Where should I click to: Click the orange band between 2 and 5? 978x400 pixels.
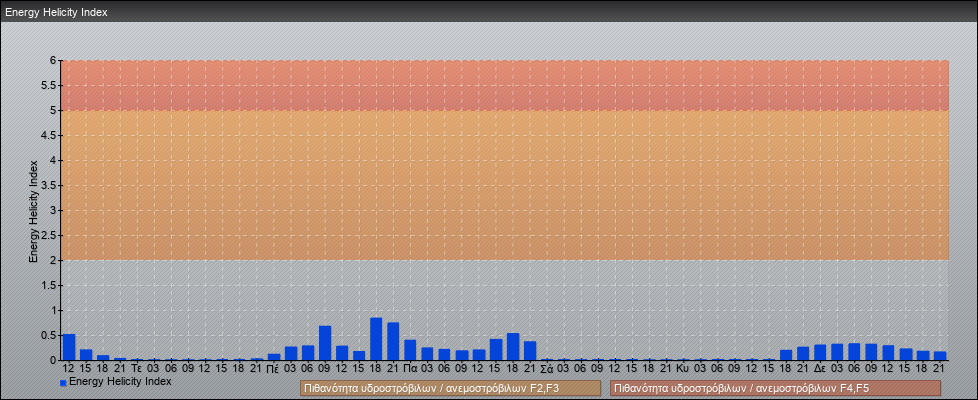505,185
